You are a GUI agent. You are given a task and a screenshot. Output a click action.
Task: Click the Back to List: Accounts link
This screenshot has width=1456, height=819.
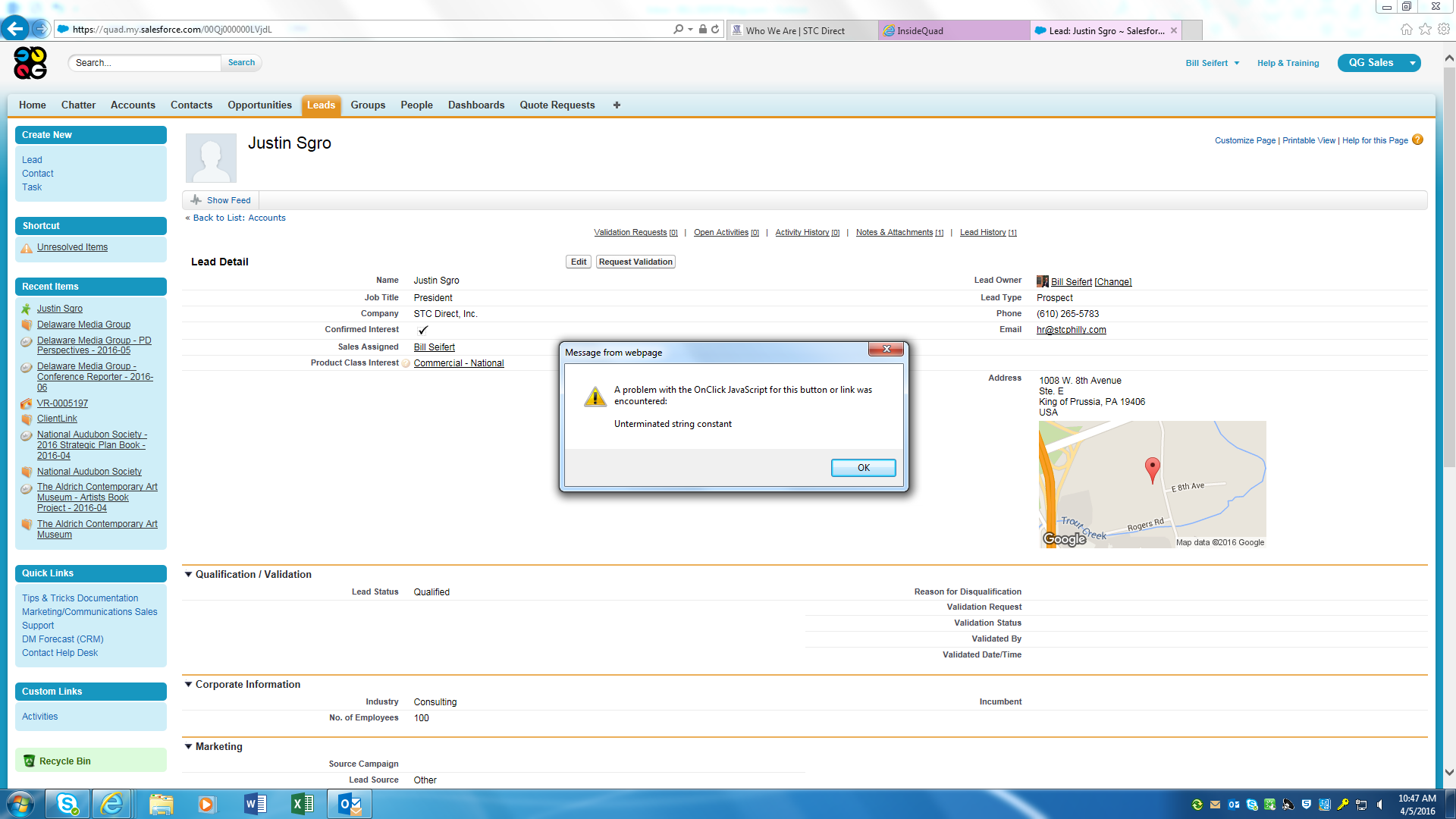[x=239, y=218]
